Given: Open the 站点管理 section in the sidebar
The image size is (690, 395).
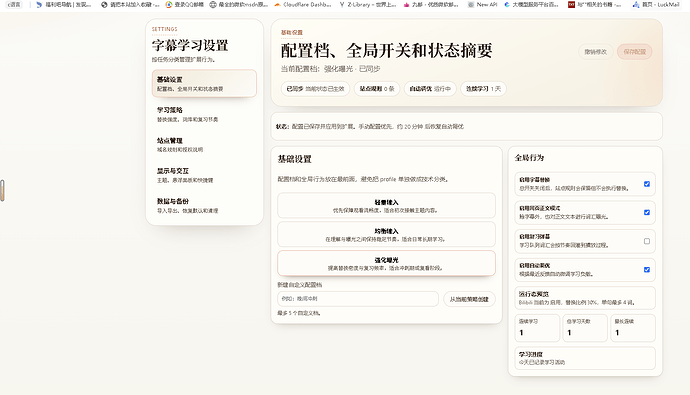Looking at the screenshot, I should click(x=204, y=144).
